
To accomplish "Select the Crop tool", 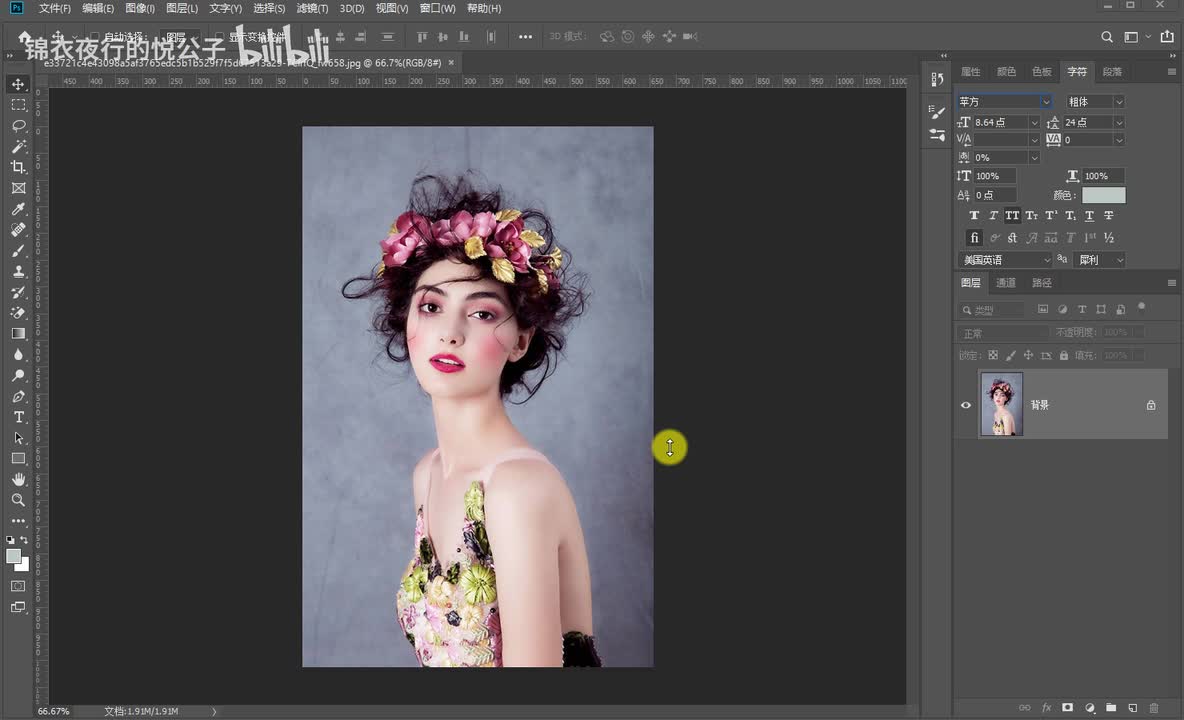I will [x=18, y=167].
